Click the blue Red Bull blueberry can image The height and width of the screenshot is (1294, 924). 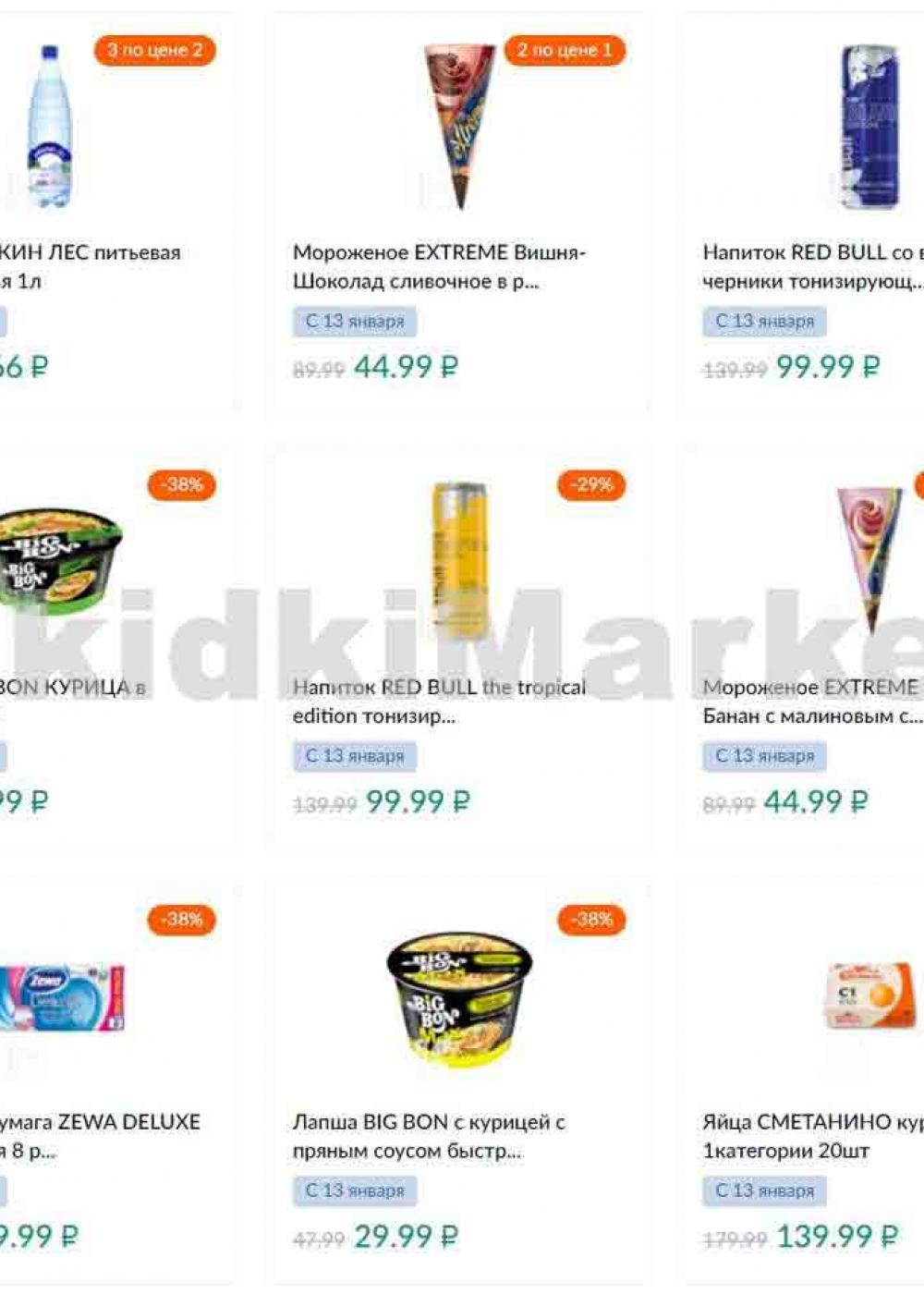pyautogui.click(x=869, y=127)
